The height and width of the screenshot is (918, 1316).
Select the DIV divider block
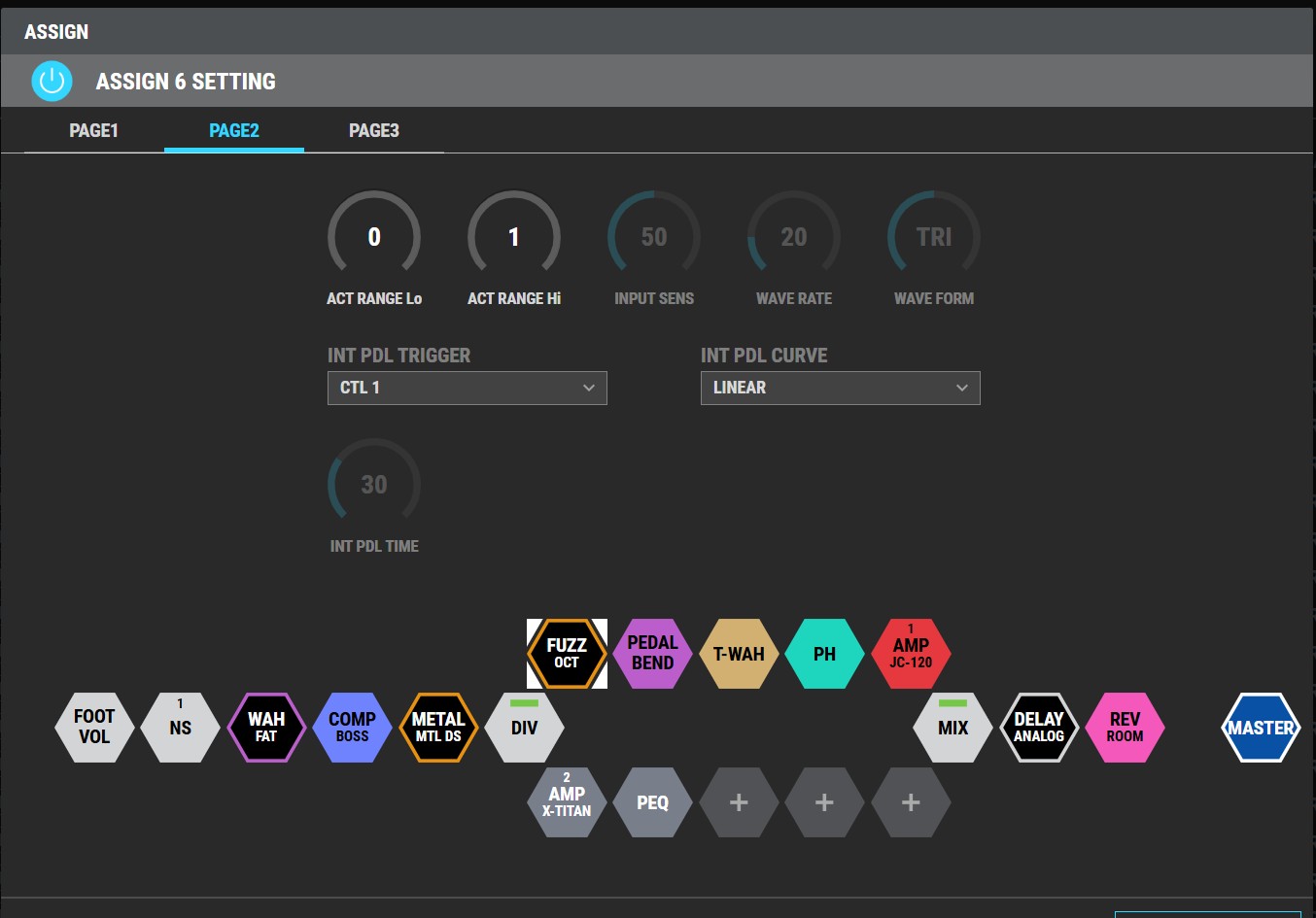click(x=524, y=728)
